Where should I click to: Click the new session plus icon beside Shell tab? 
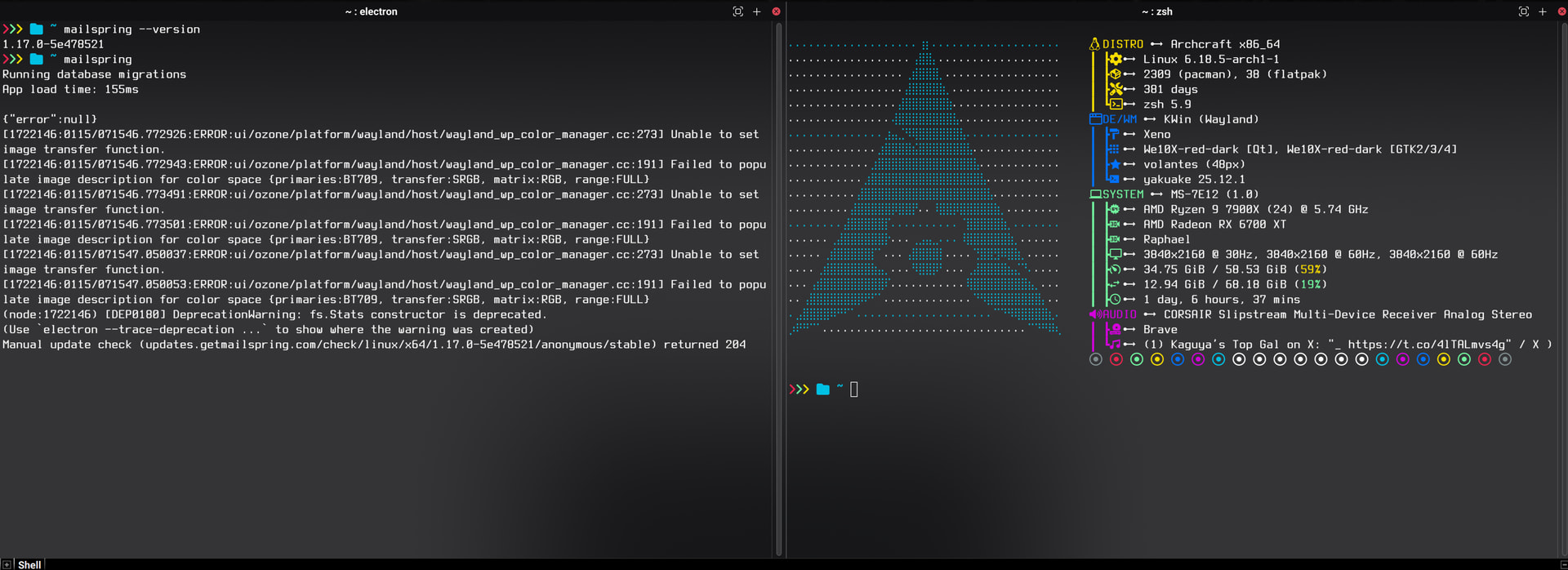tap(7, 564)
